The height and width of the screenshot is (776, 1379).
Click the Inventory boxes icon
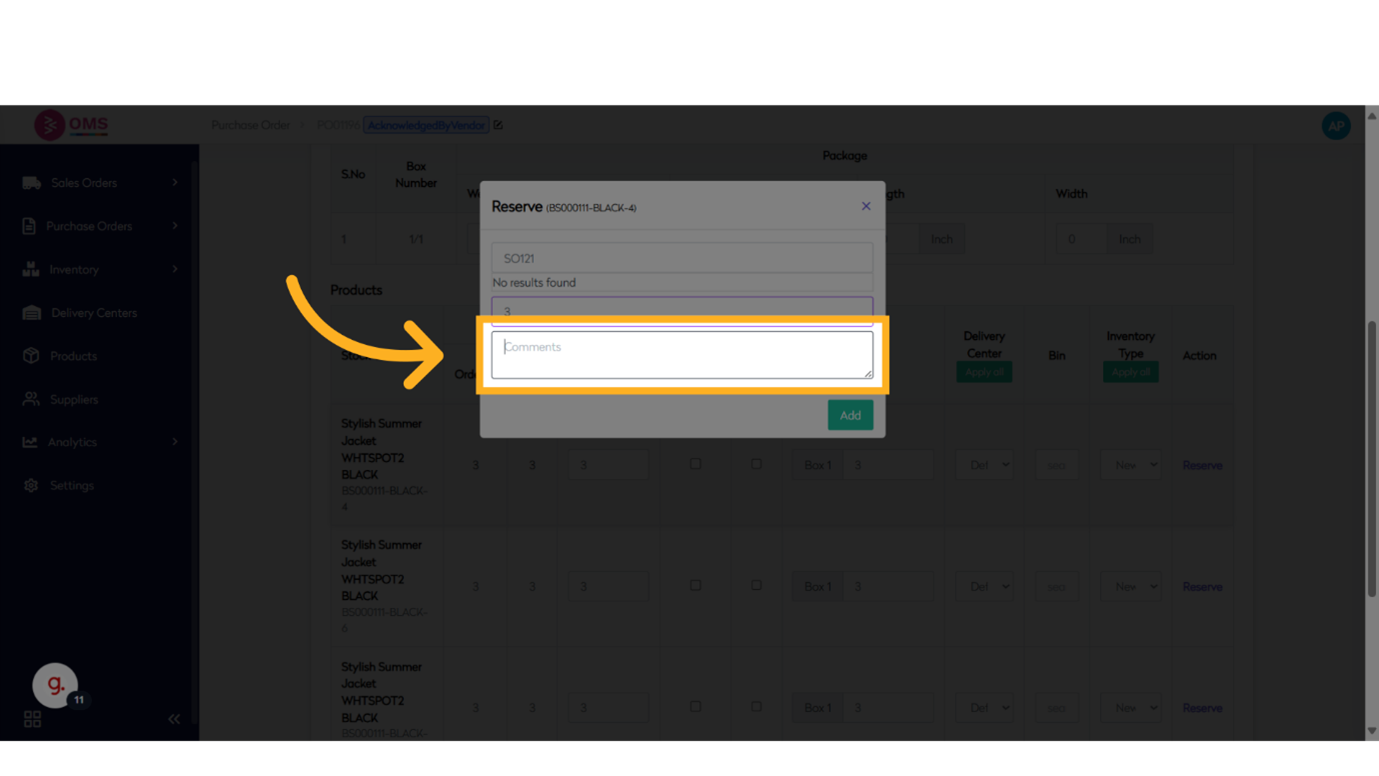tap(31, 269)
